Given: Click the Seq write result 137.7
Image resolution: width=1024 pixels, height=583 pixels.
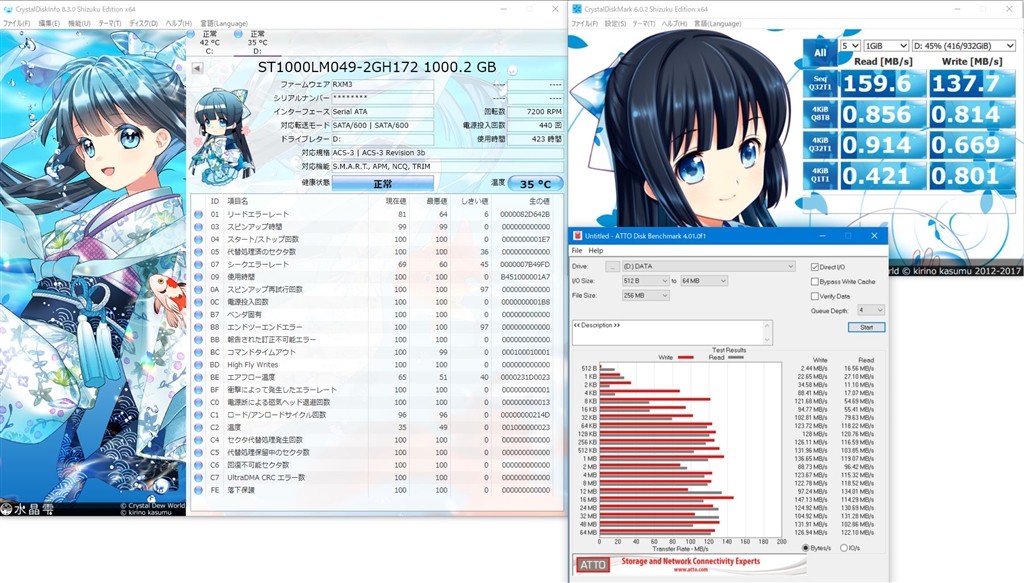Looking at the screenshot, I should coord(970,83).
